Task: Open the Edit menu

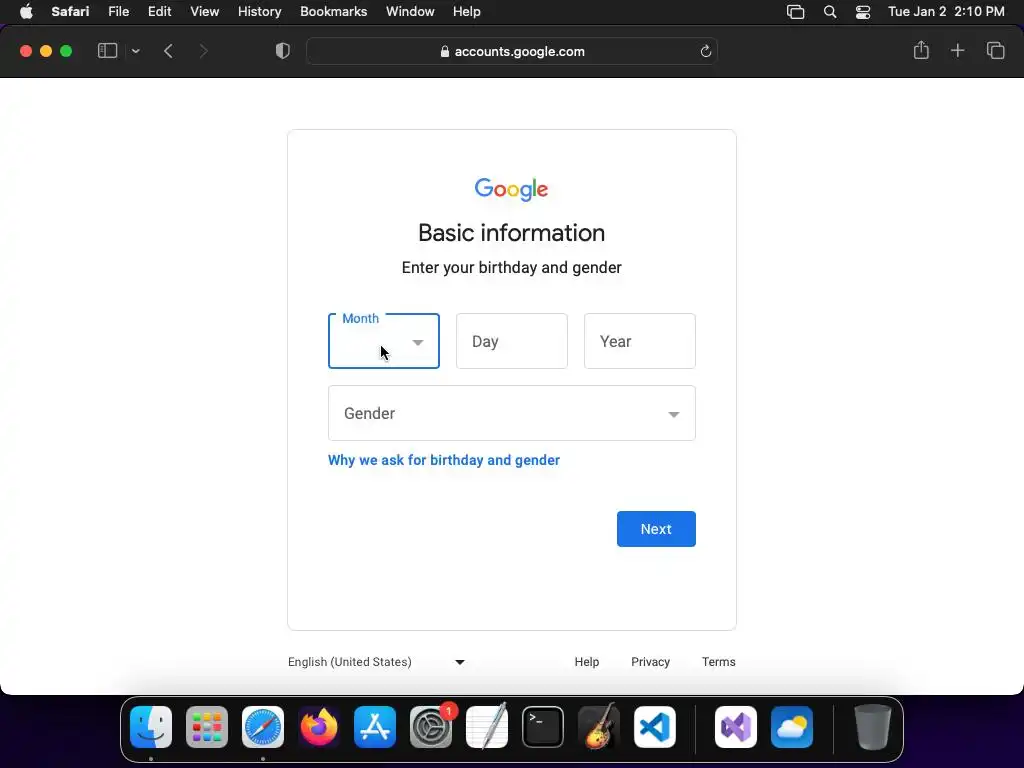Action: tap(159, 12)
